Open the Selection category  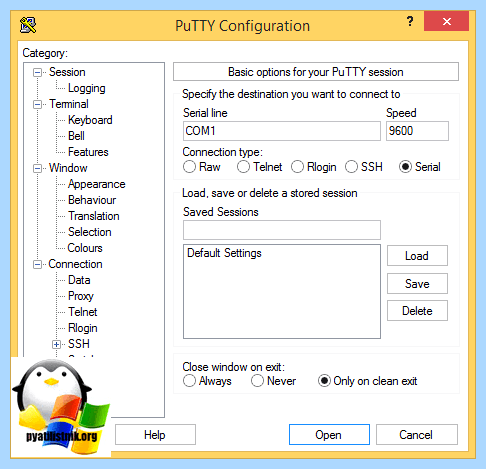[90, 232]
